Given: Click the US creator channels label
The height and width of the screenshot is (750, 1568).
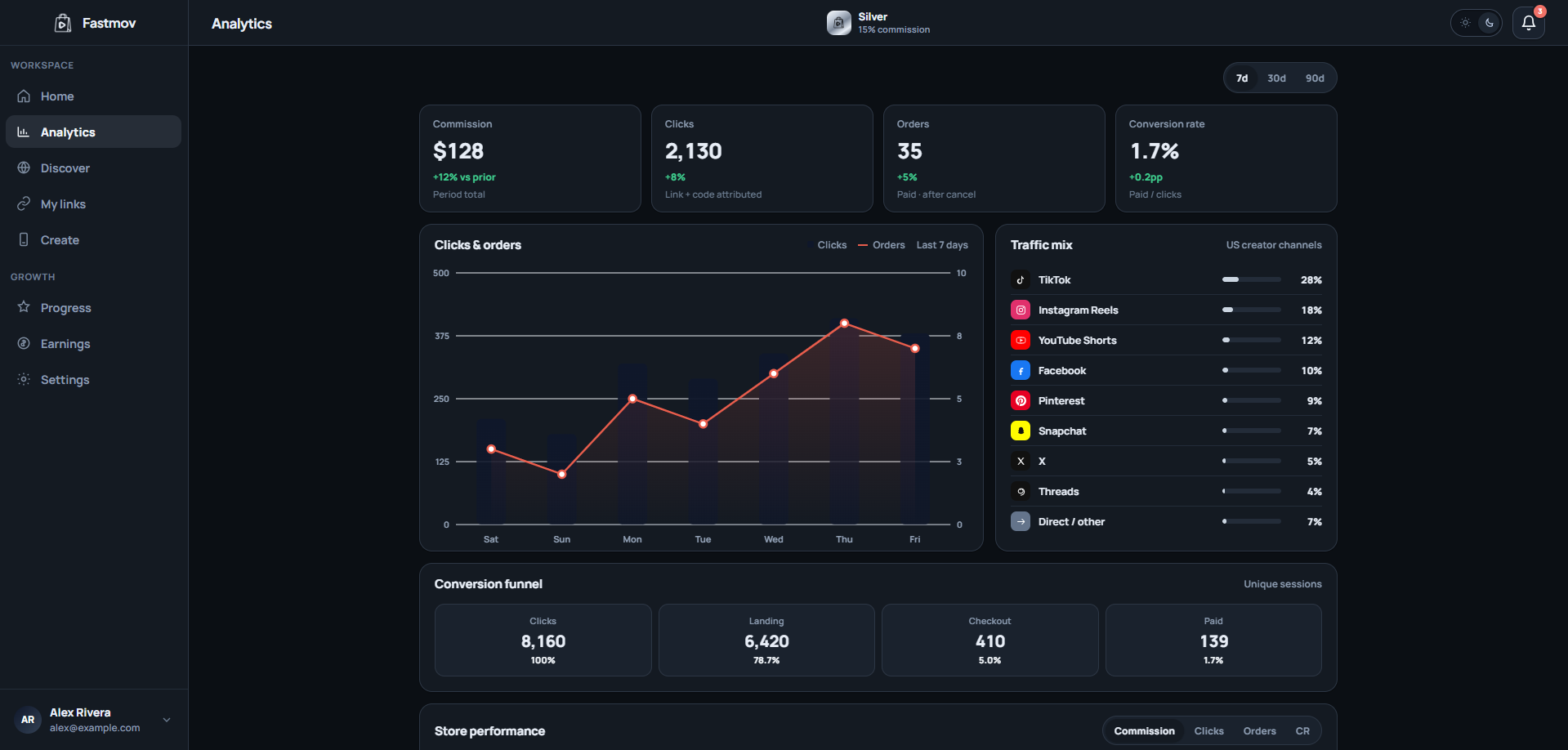Looking at the screenshot, I should tap(1274, 245).
